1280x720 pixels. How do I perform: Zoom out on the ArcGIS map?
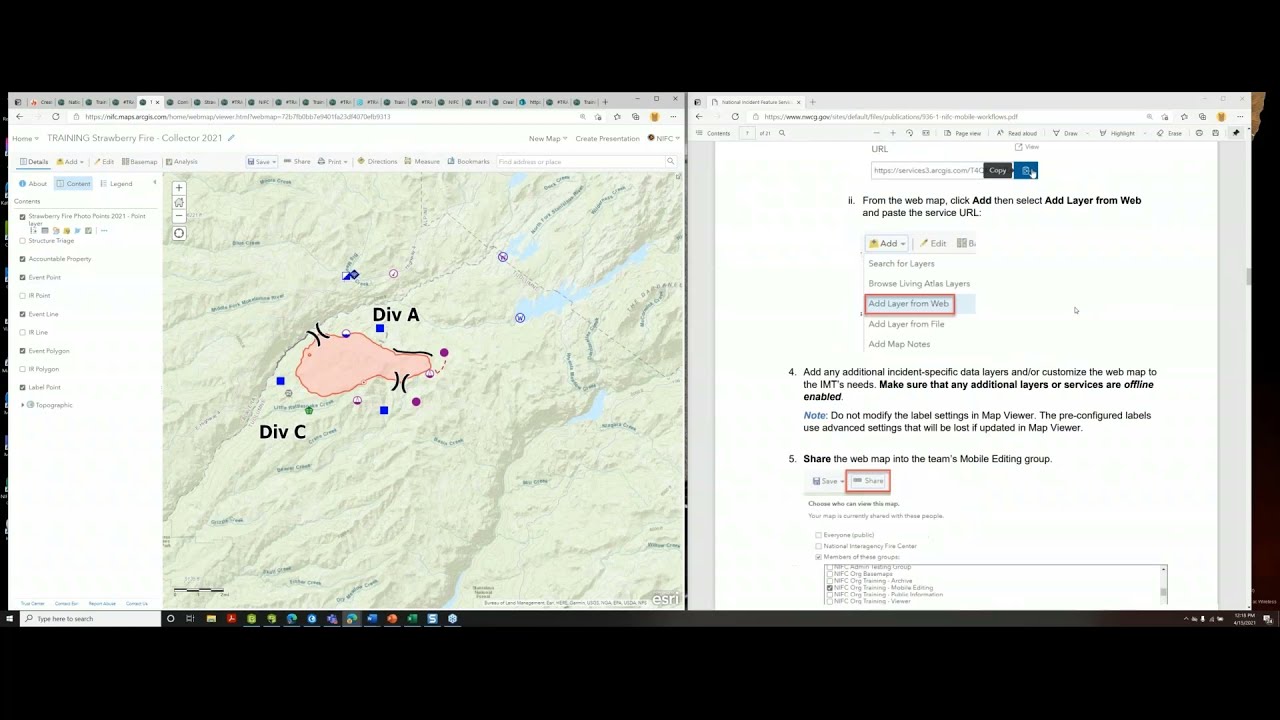[179, 215]
